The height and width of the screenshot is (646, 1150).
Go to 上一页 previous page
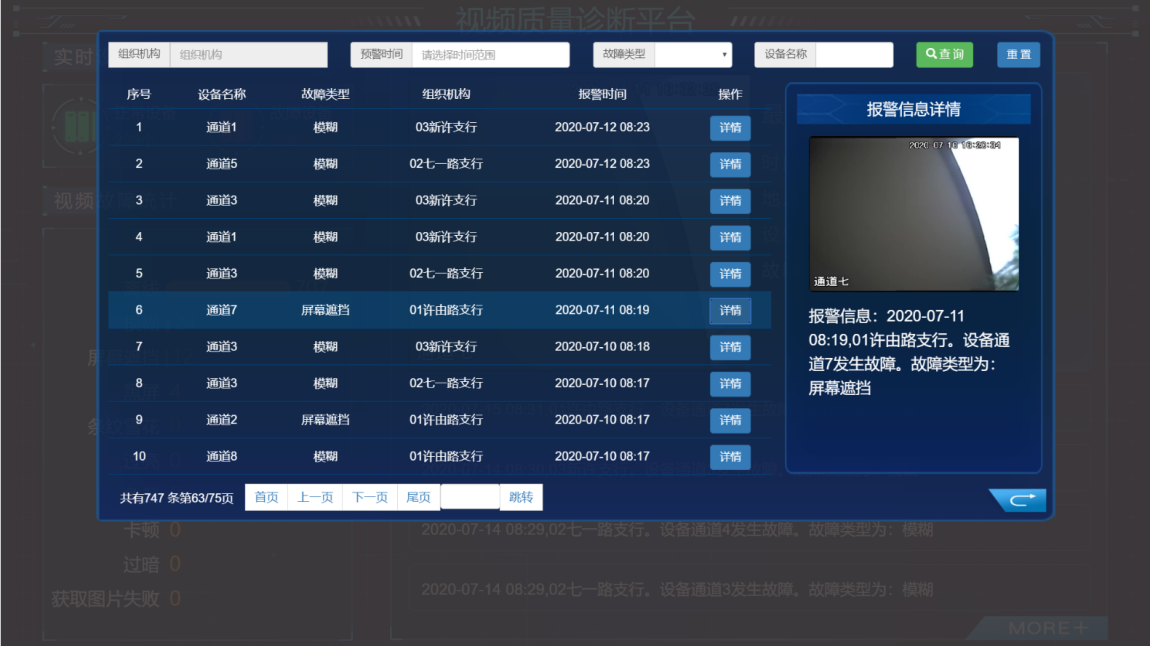coord(315,497)
